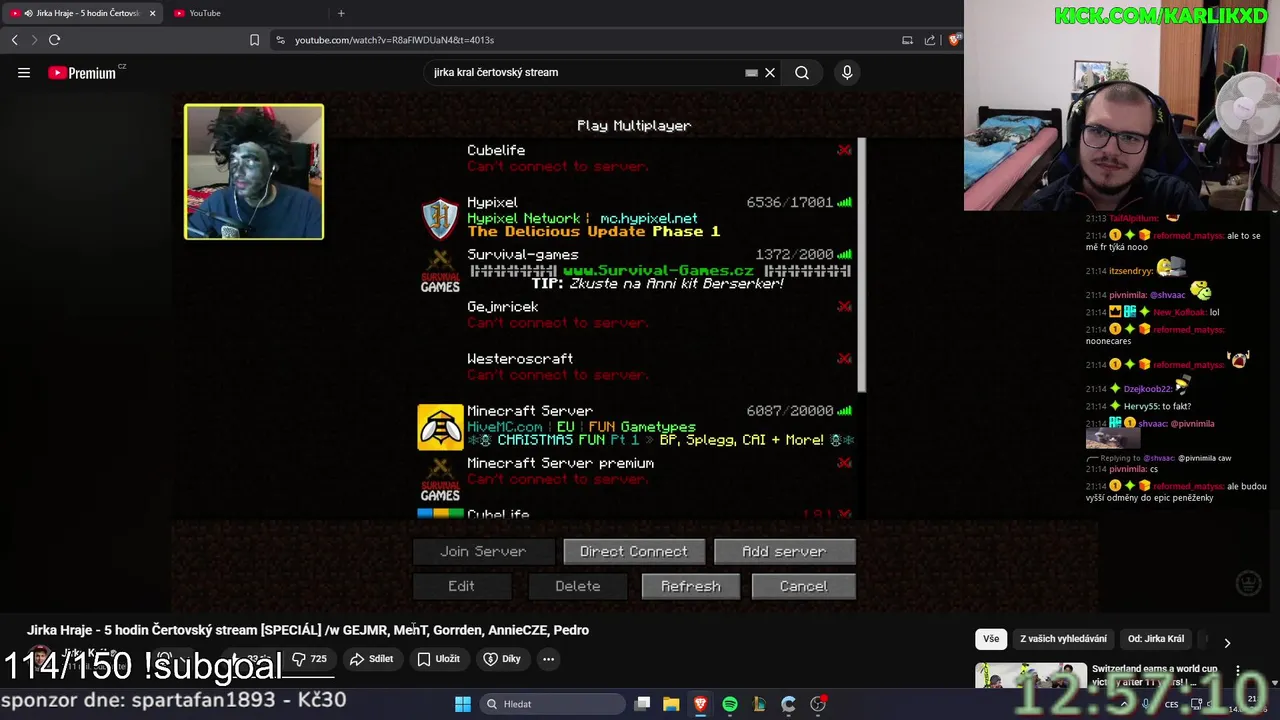Select Survival-games server logo
This screenshot has width=1280, height=720.
[x=440, y=271]
